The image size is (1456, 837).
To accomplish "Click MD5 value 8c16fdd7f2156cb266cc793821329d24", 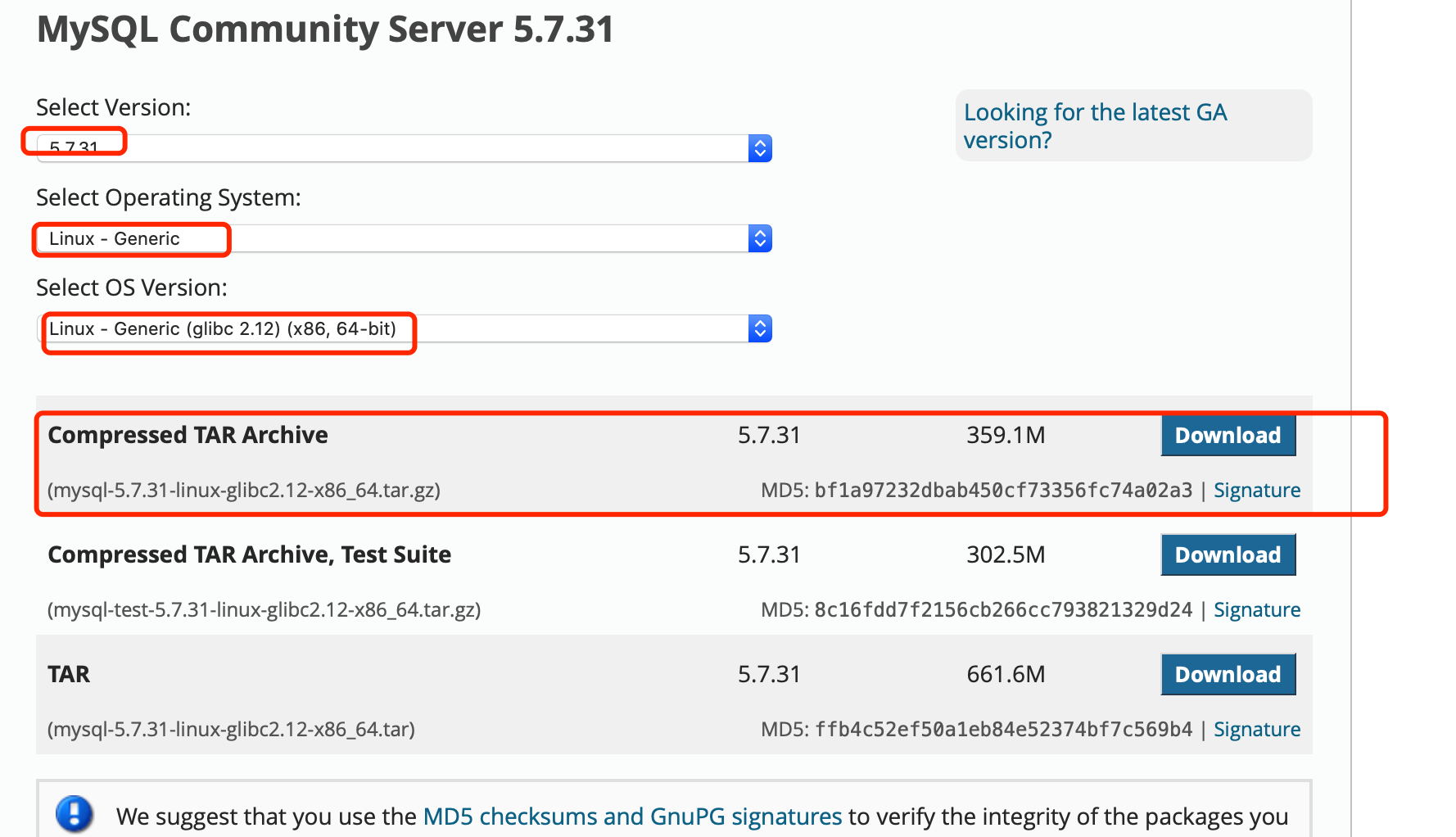I will [x=1003, y=609].
